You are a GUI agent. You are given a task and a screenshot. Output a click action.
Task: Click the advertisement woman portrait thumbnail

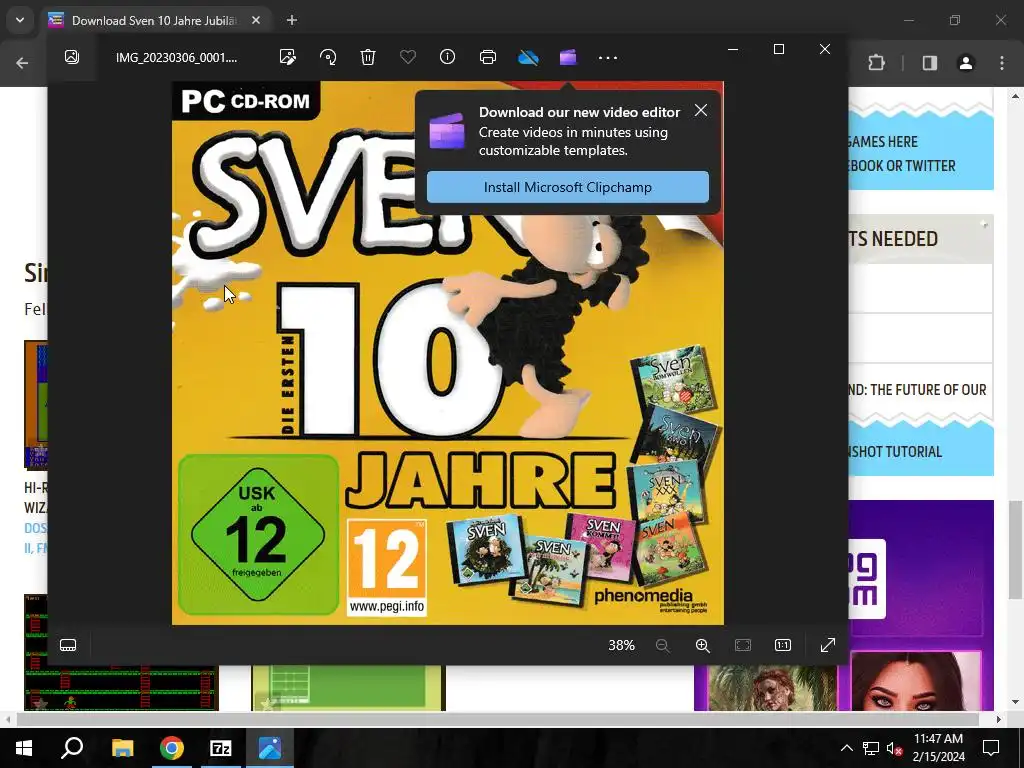pyautogui.click(x=916, y=681)
